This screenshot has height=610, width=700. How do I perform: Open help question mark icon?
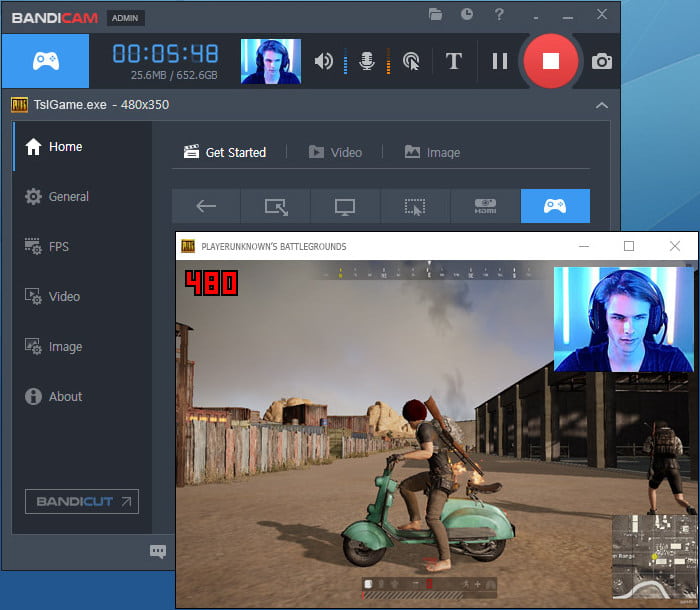(499, 15)
